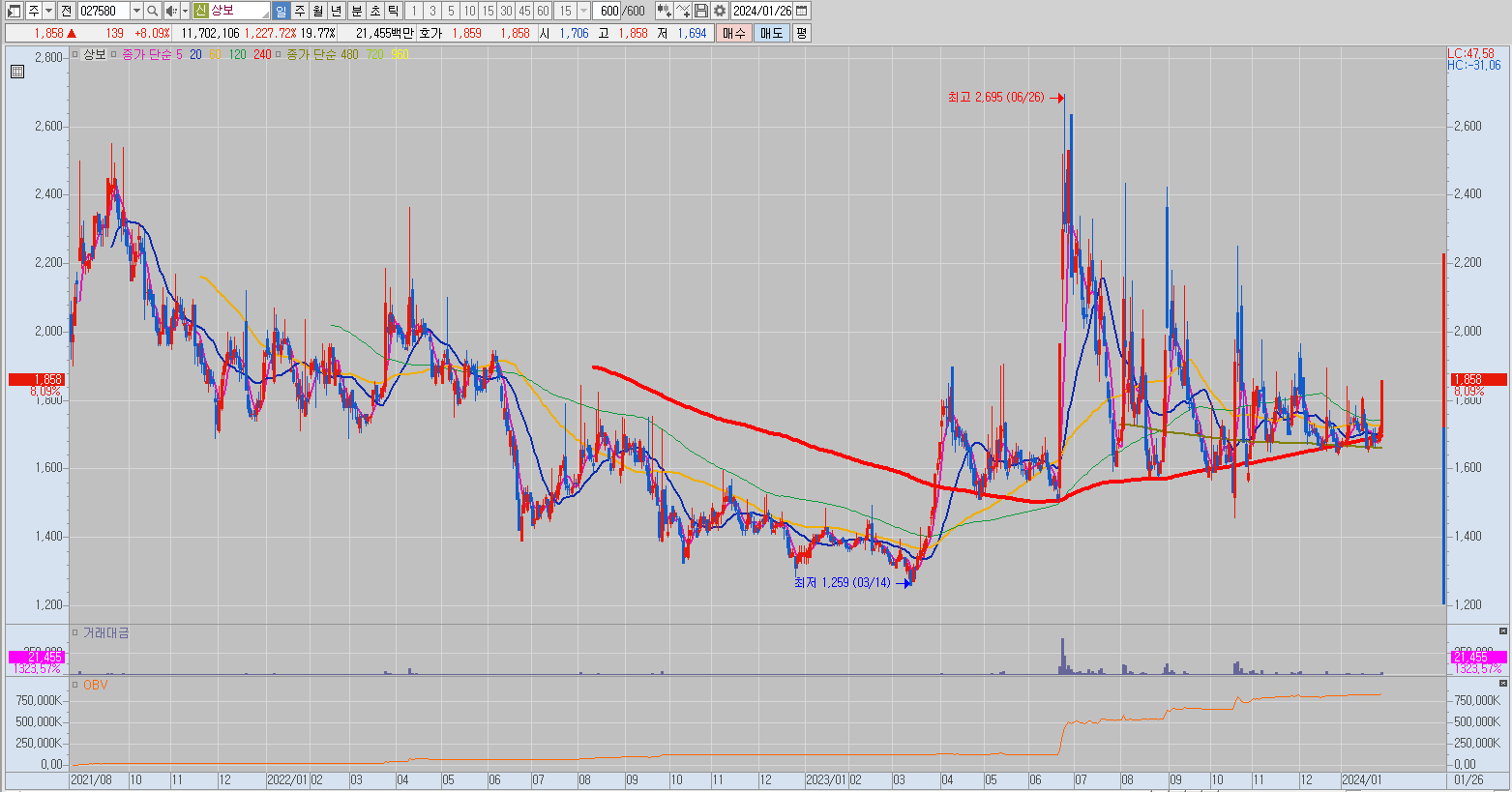Click the date field 2024/01/26

point(762,11)
